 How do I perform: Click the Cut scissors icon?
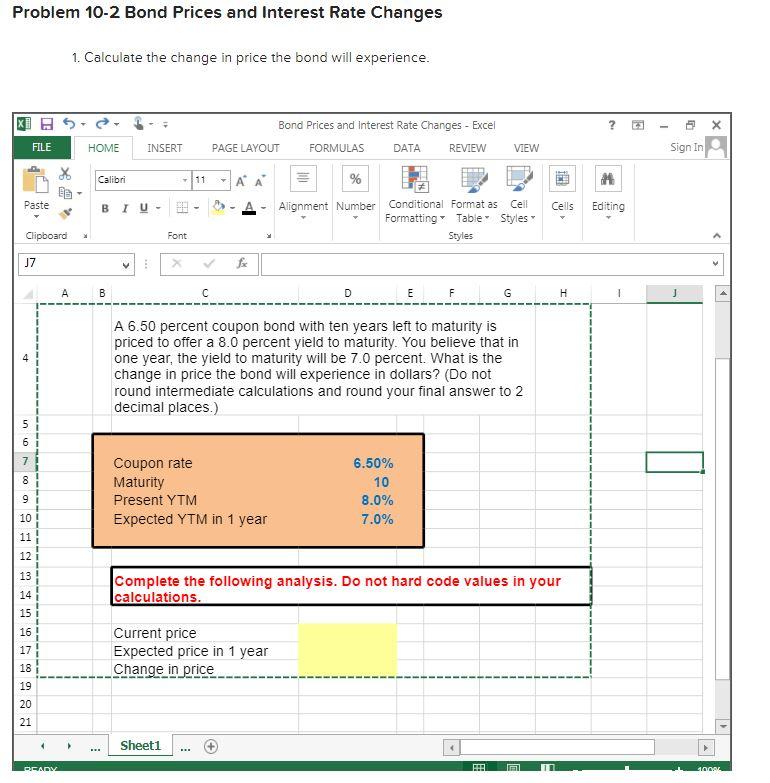[x=65, y=174]
